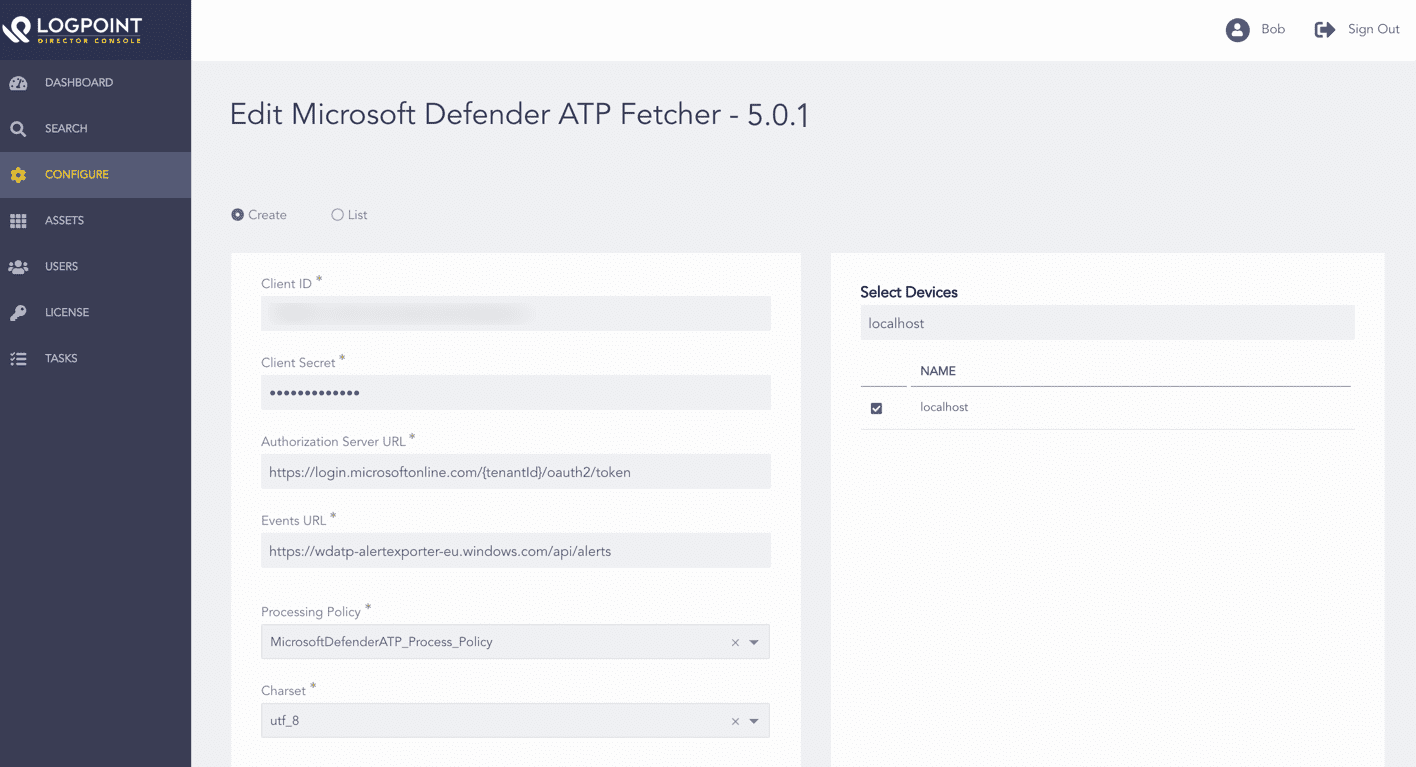This screenshot has height=767, width=1416.
Task: Expand the Charset dropdown arrow
Action: pyautogui.click(x=754, y=722)
